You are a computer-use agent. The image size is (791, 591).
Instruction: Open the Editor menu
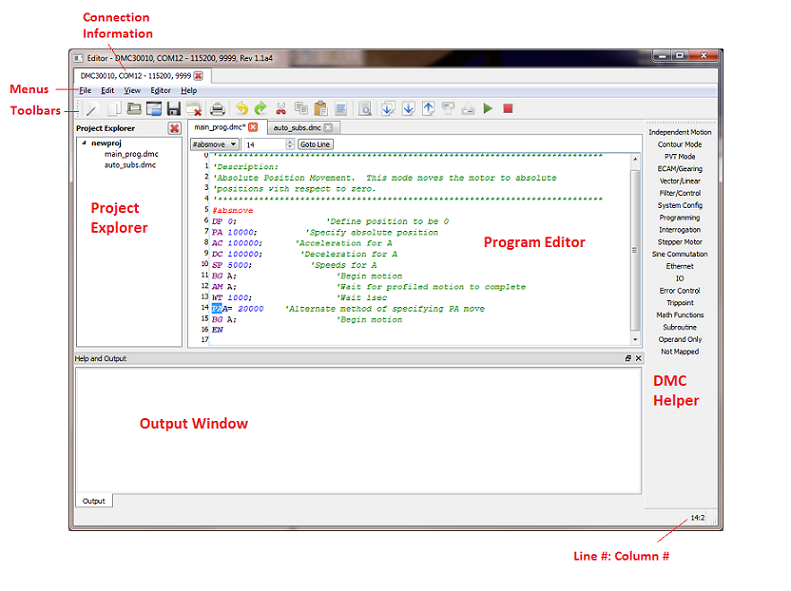160,90
